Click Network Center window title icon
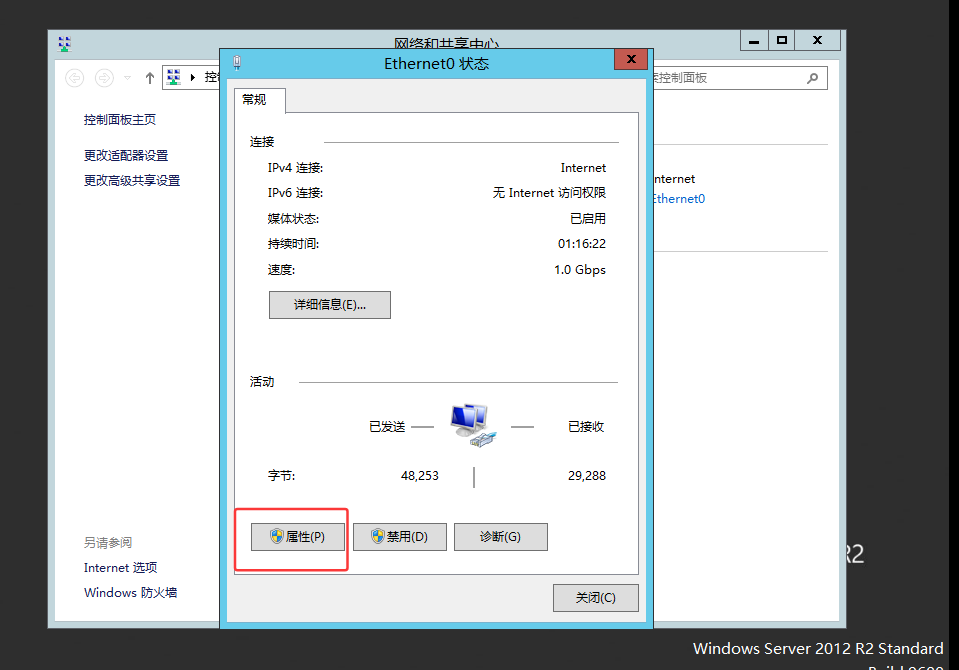 coord(65,44)
